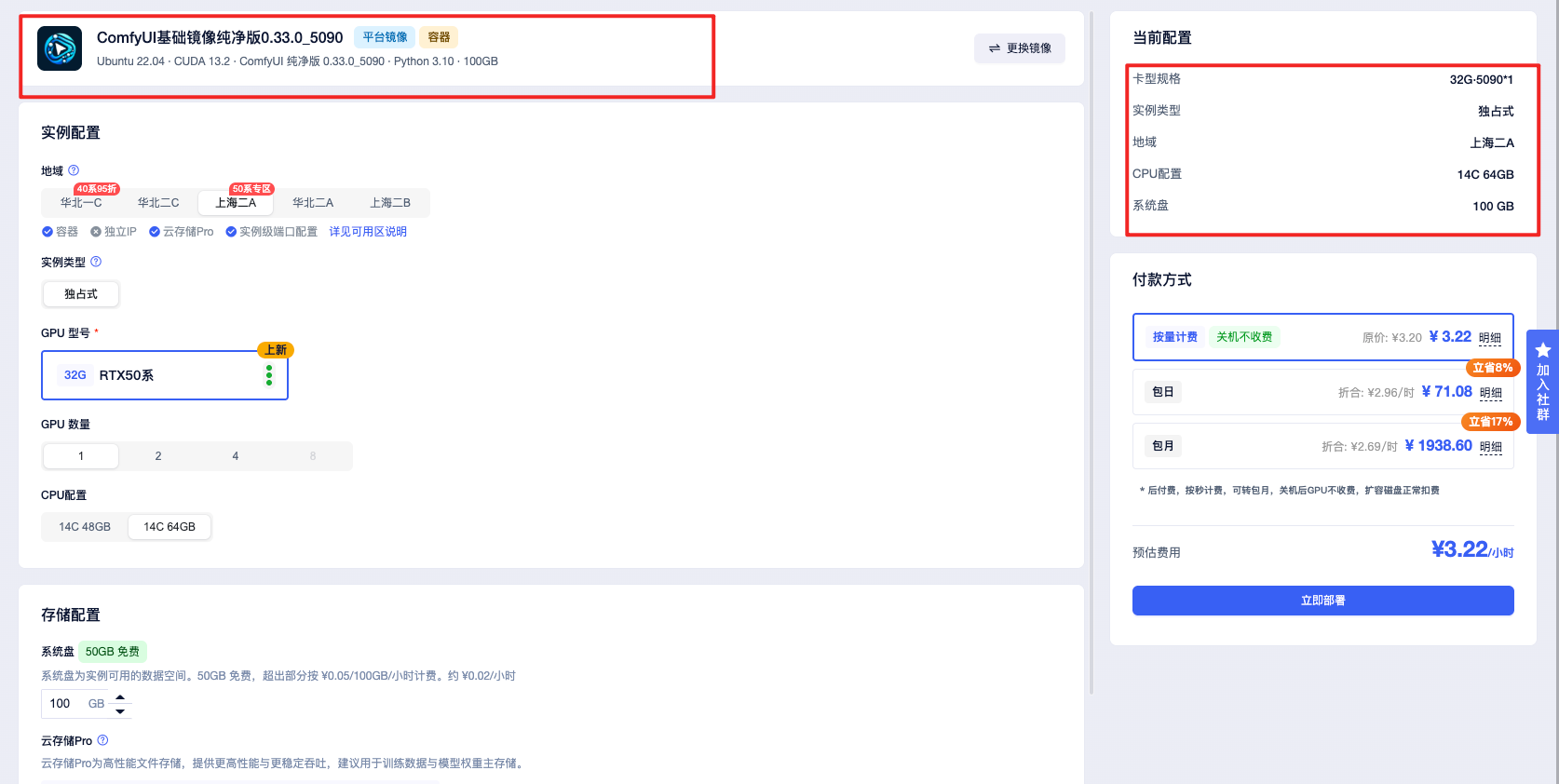Increase system disk size with up arrow
Image resolution: width=1559 pixels, height=784 pixels.
click(x=120, y=696)
